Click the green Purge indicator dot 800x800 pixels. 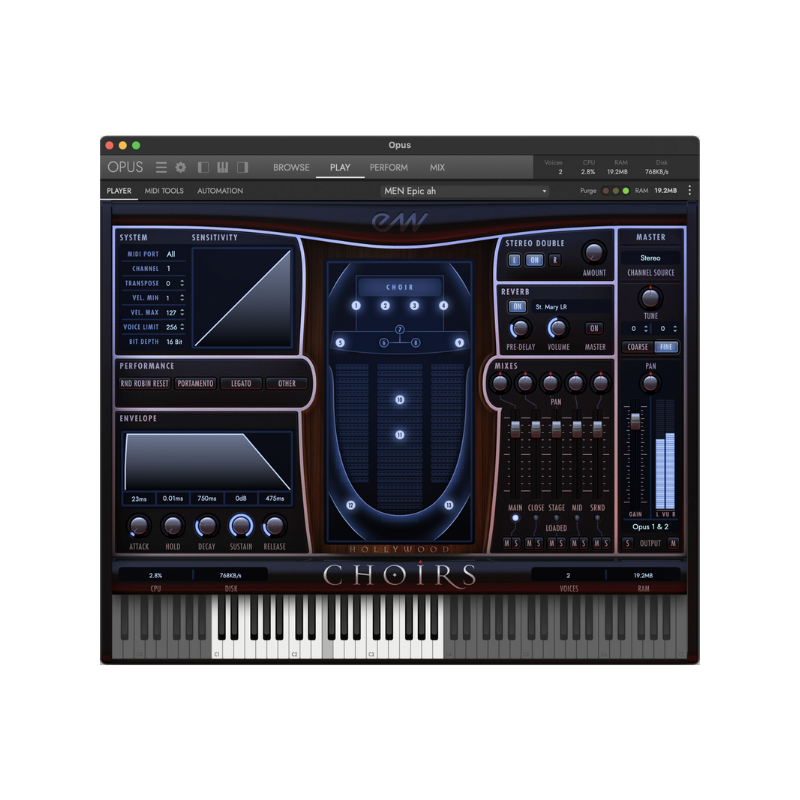[x=626, y=191]
